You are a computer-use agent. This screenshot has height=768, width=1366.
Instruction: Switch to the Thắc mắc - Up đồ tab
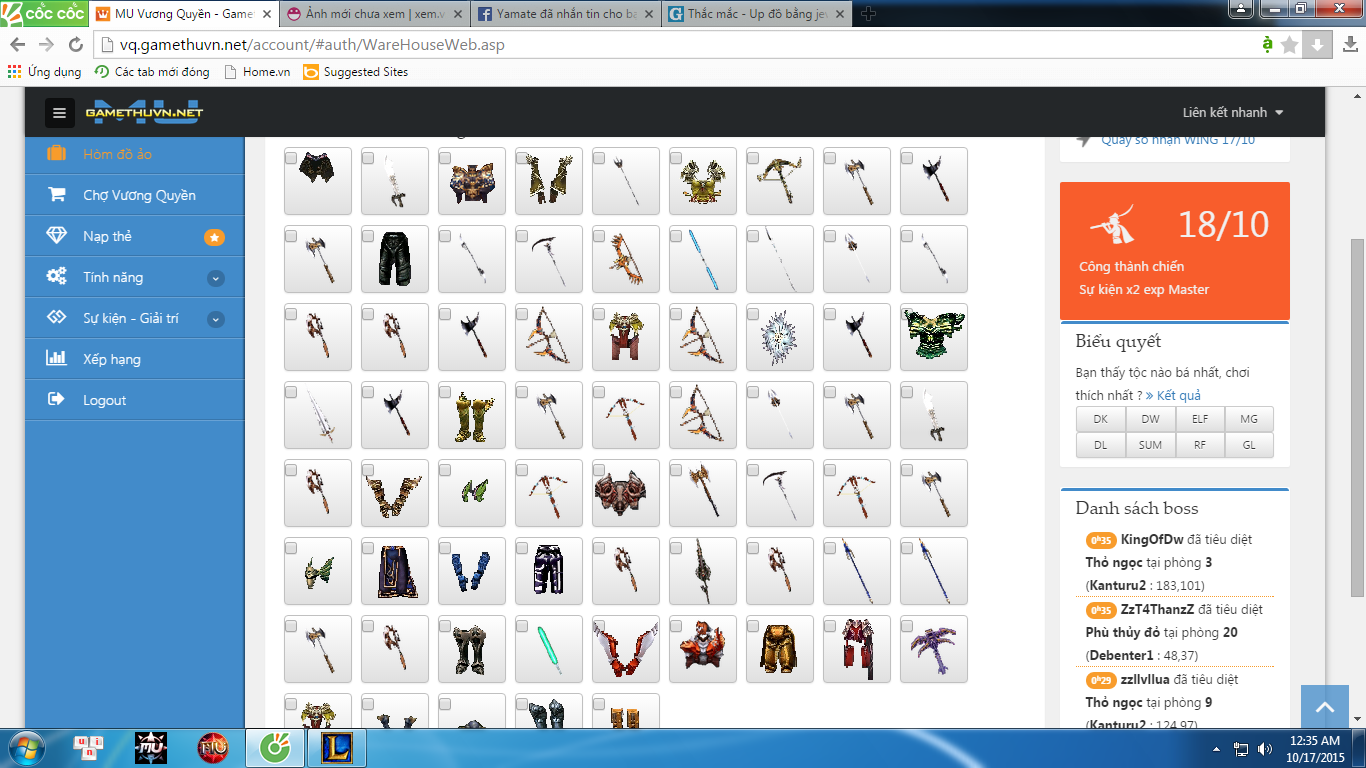click(754, 14)
